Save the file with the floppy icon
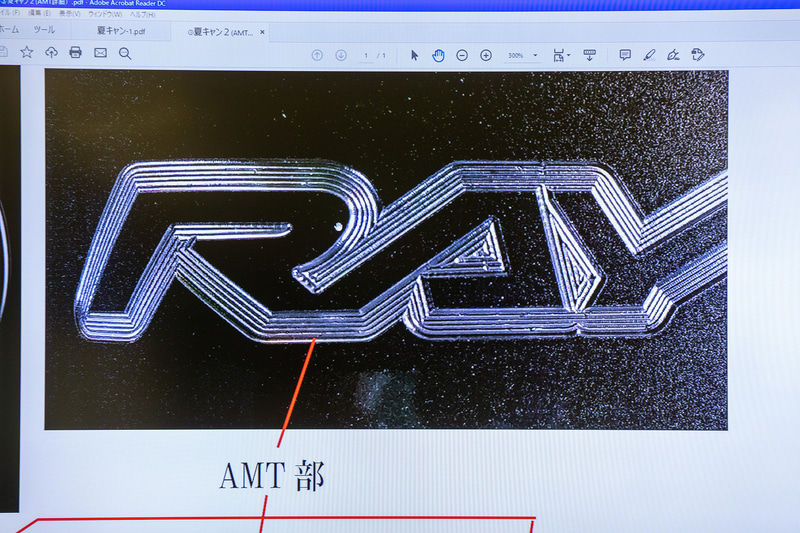Viewport: 800px width, 533px height. click(3, 52)
